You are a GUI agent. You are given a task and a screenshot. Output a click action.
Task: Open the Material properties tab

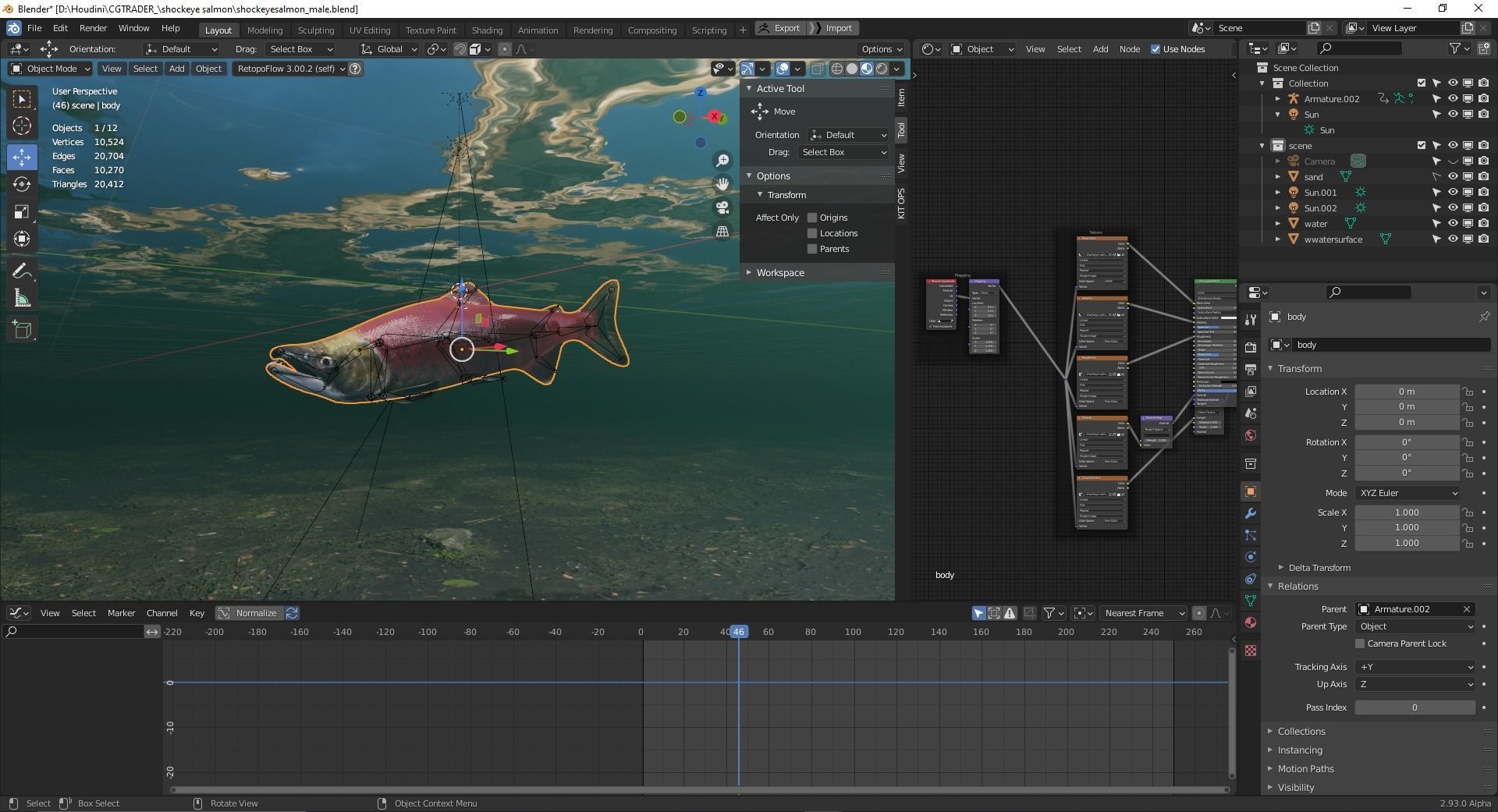point(1251,622)
